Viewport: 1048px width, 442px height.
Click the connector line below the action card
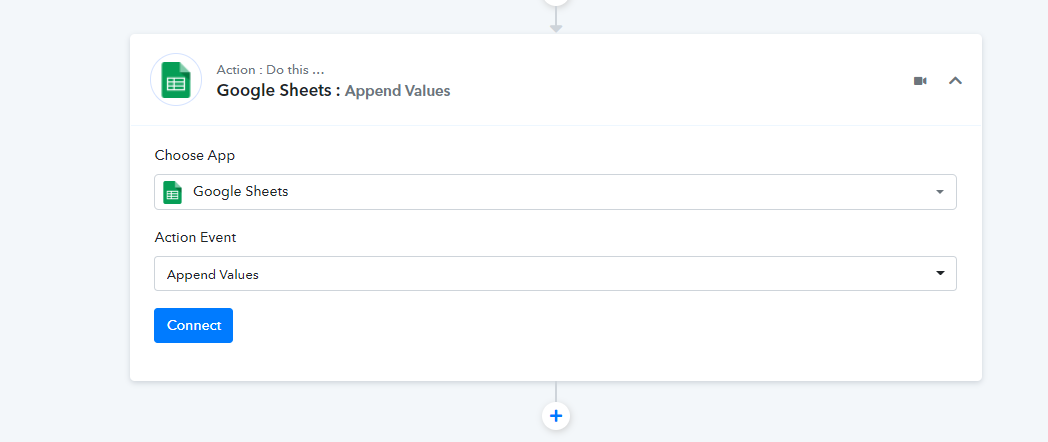pyautogui.click(x=555, y=392)
